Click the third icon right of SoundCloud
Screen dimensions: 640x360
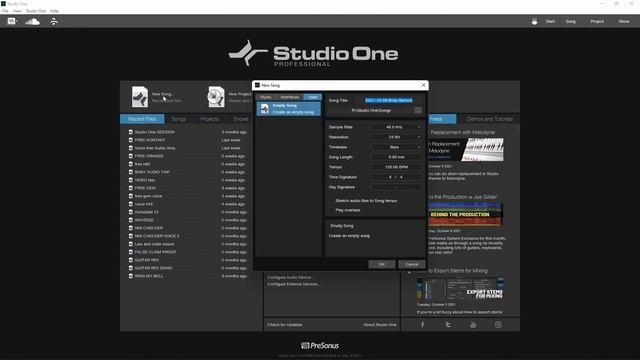(53, 22)
